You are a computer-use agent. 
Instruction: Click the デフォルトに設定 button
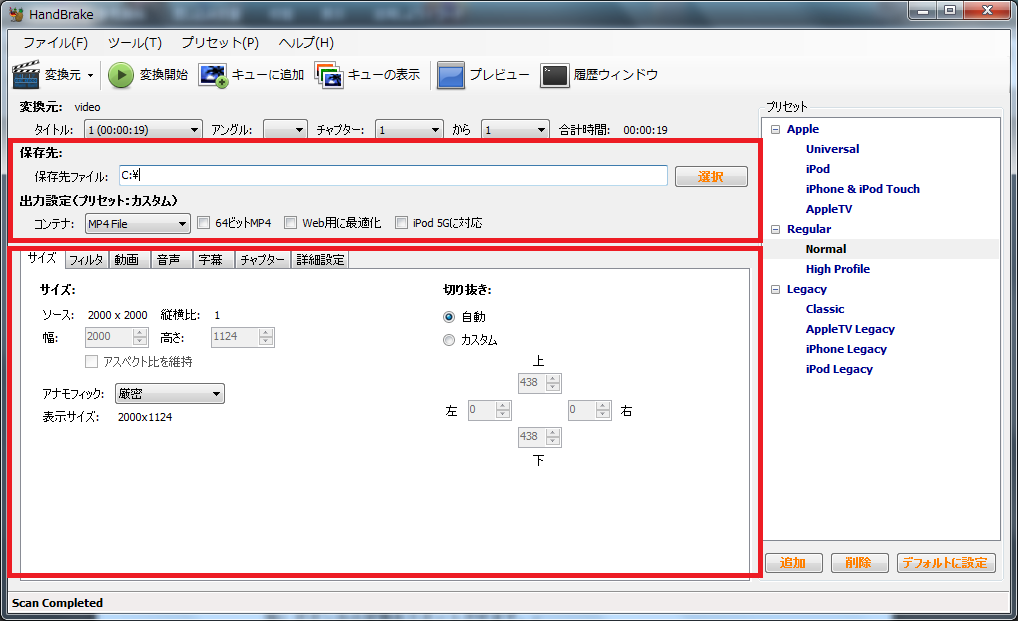(x=945, y=563)
